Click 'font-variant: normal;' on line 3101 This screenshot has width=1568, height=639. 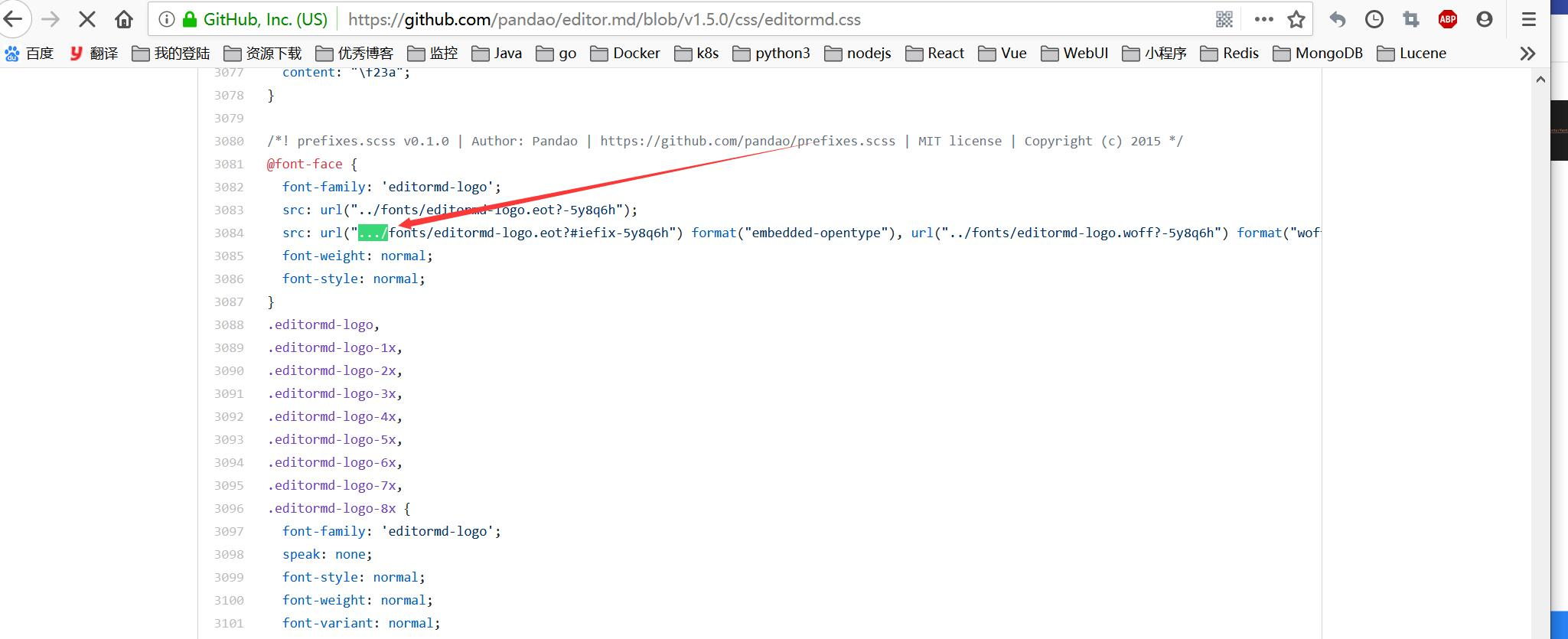(x=361, y=624)
